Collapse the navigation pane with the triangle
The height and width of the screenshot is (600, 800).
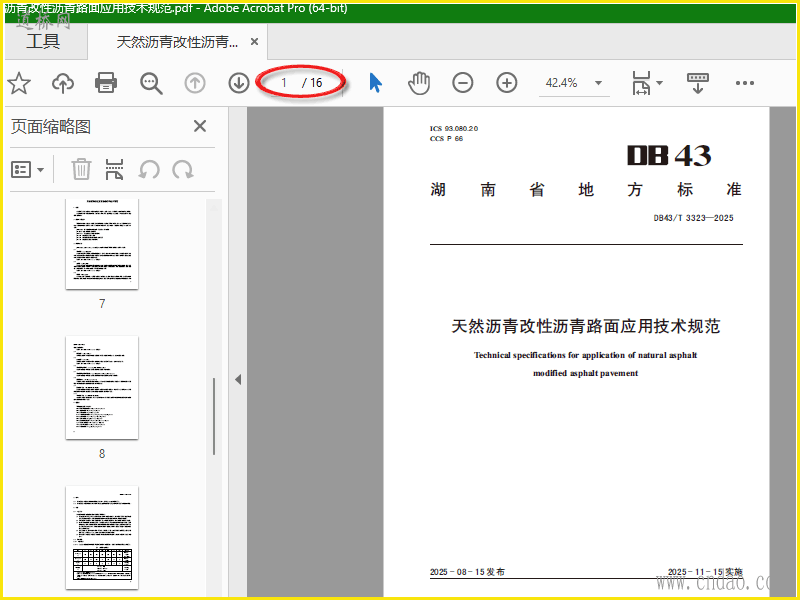238,379
